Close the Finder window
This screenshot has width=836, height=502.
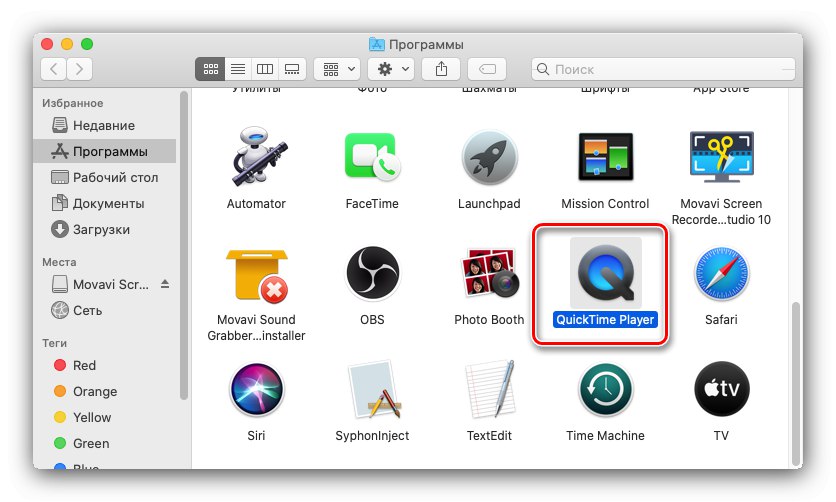[x=47, y=44]
